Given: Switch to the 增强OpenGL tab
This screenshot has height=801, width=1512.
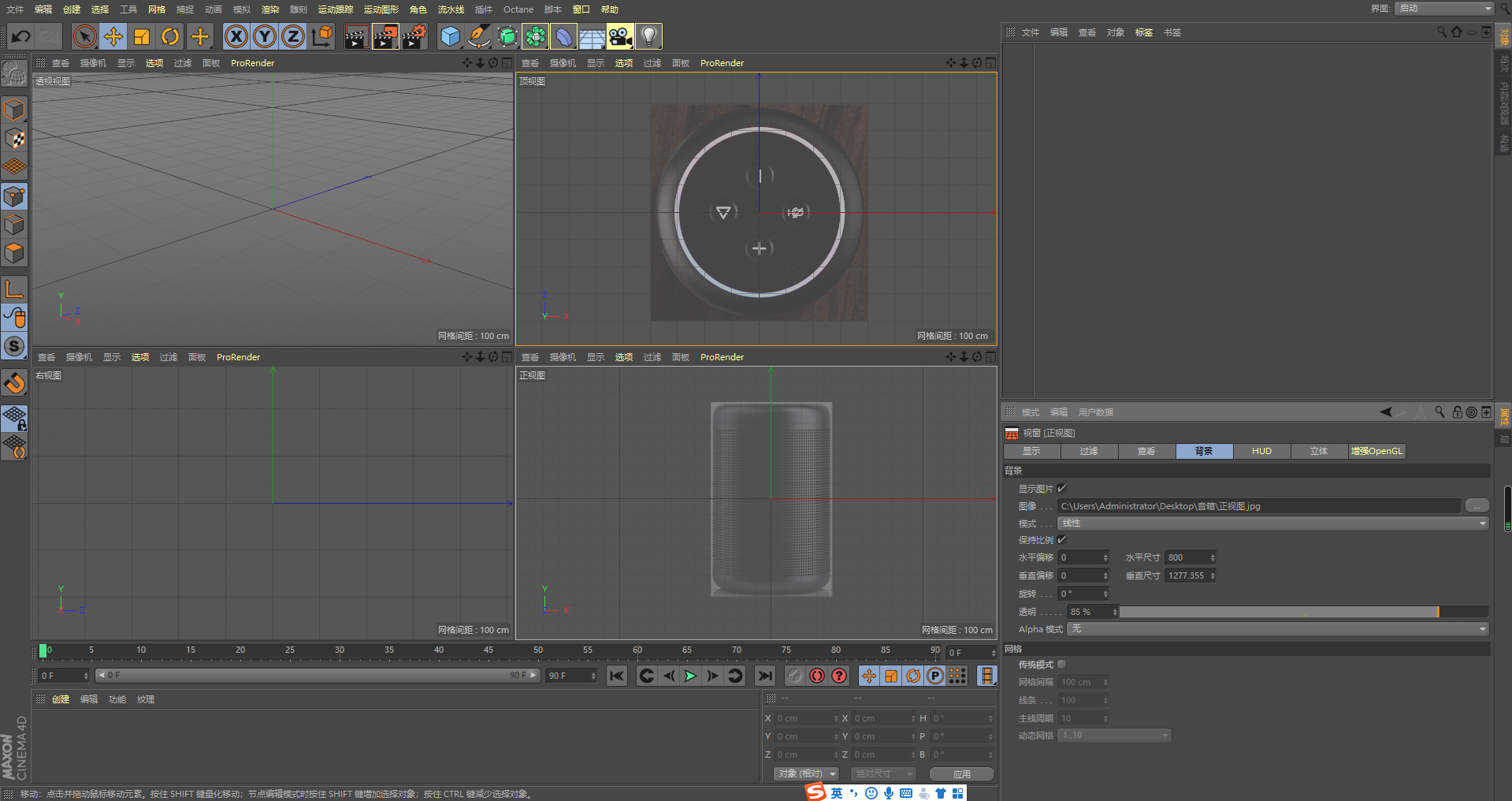Looking at the screenshot, I should [1376, 451].
